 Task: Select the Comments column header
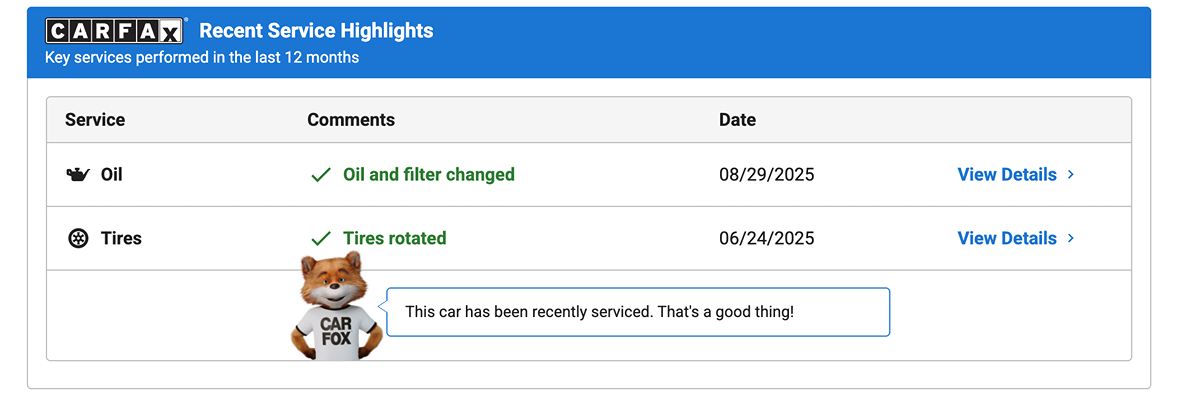point(351,120)
